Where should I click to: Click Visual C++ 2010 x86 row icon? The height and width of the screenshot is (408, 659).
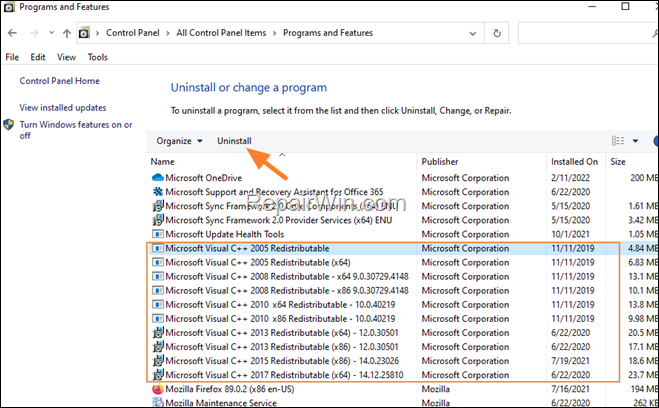pyautogui.click(x=158, y=319)
